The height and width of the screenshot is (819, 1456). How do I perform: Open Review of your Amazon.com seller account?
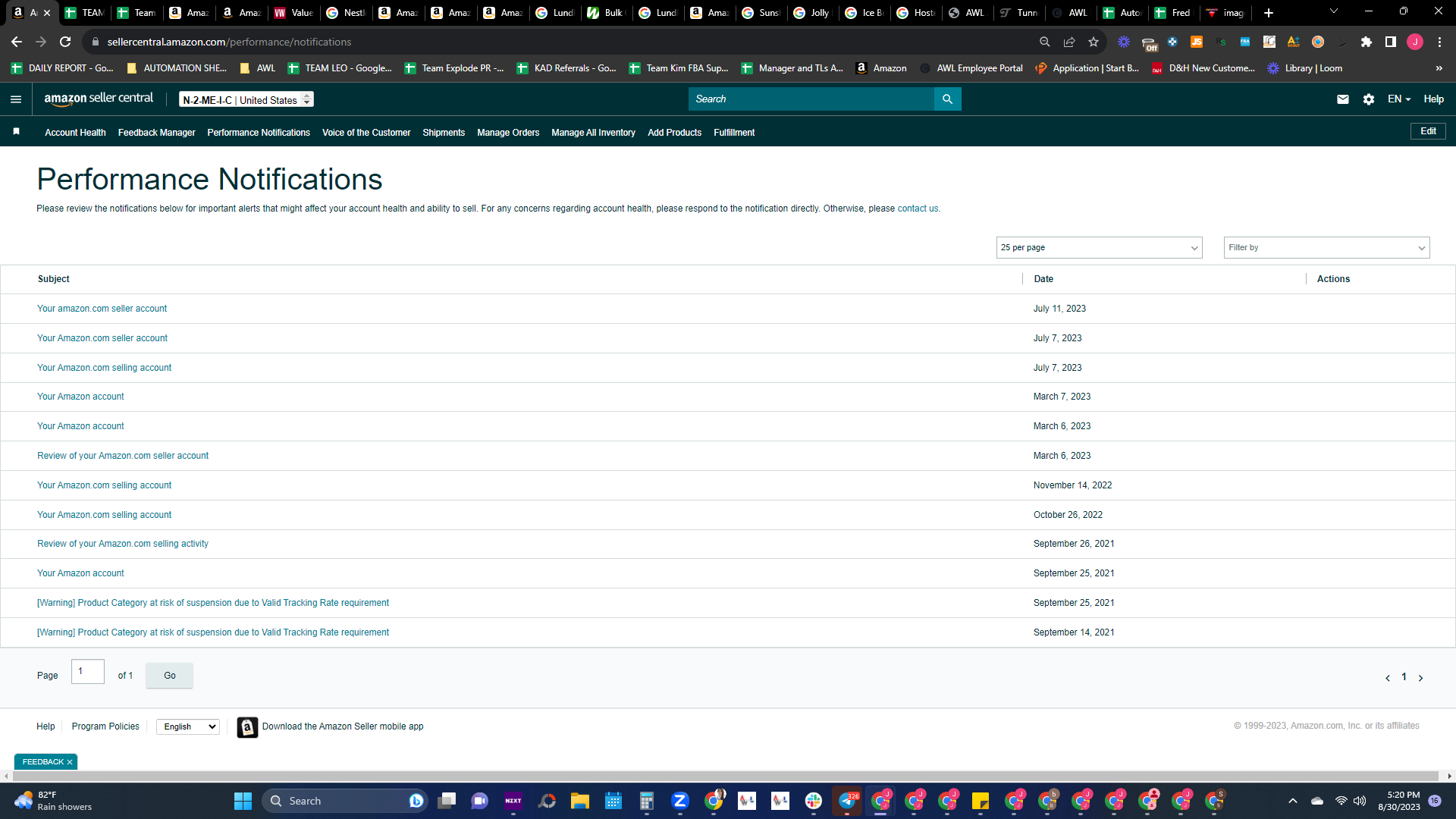coord(123,456)
